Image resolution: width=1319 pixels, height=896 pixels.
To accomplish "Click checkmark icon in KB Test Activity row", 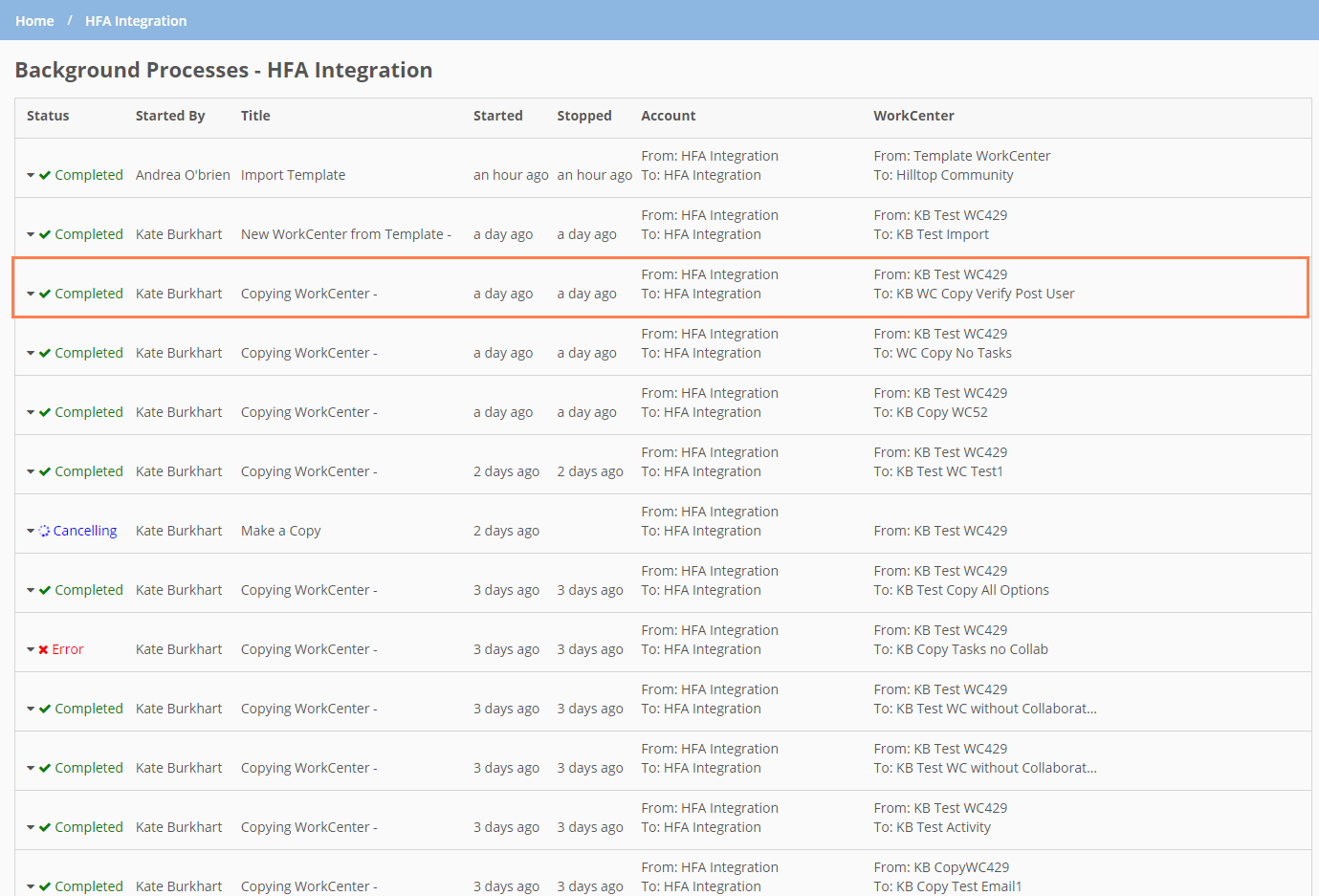I will (x=45, y=827).
